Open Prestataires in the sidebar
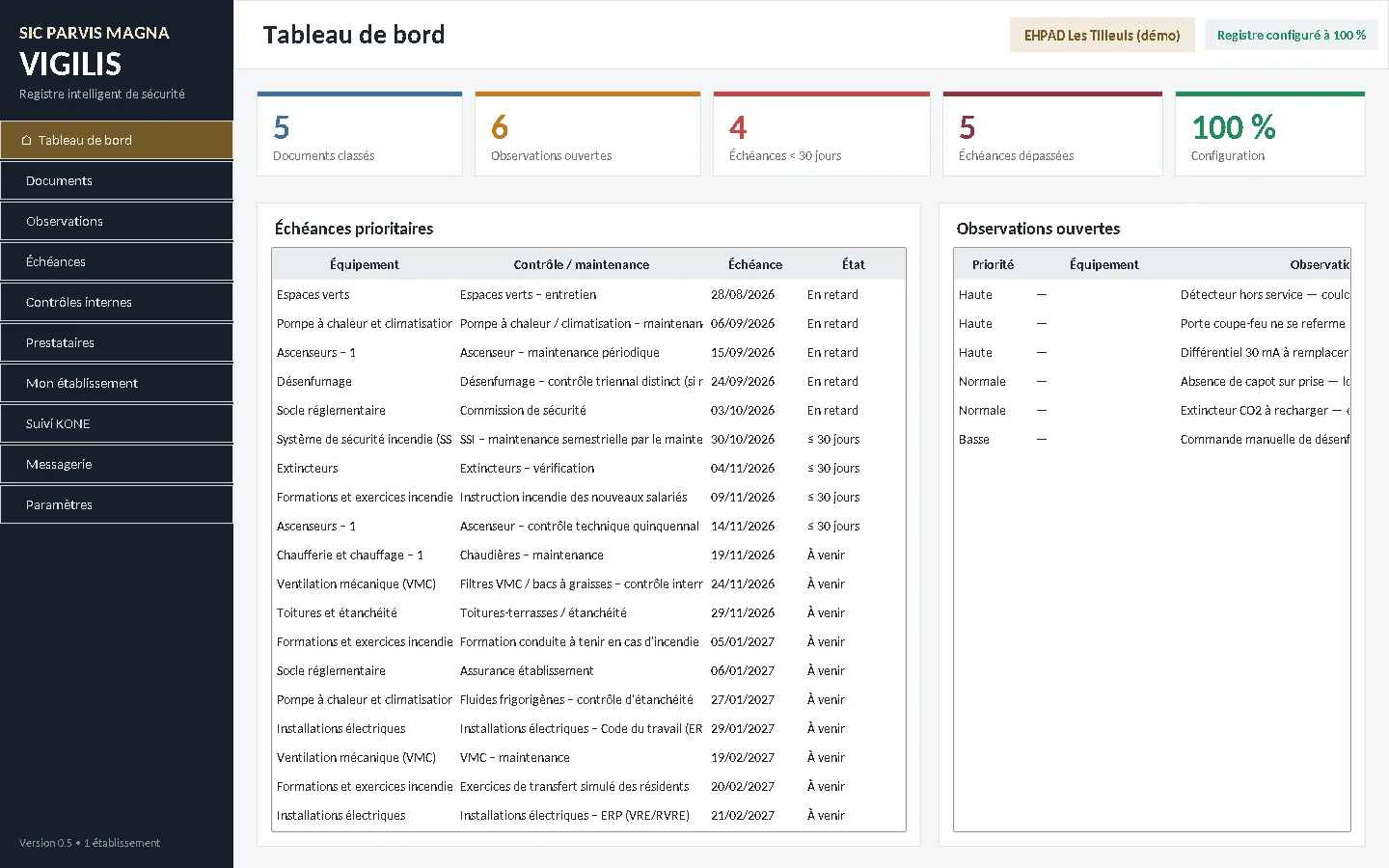The height and width of the screenshot is (868, 1389). click(x=117, y=342)
